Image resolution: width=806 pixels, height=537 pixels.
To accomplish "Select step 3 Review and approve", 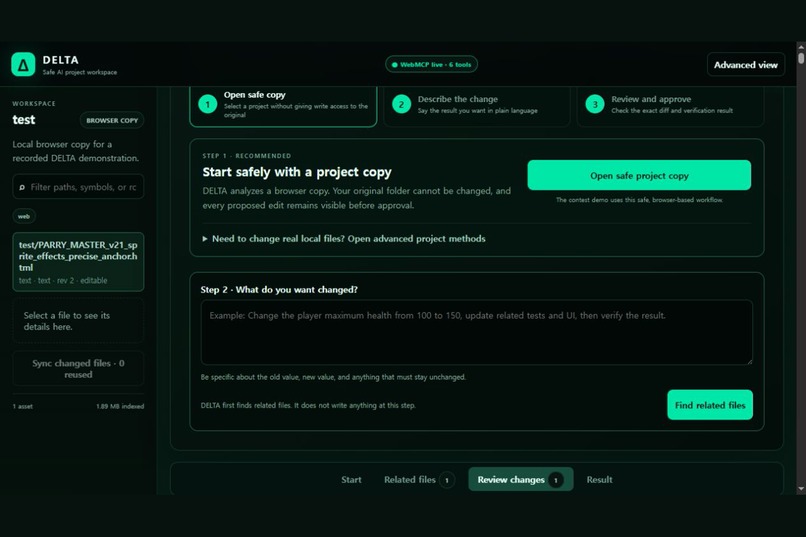I will pos(670,105).
